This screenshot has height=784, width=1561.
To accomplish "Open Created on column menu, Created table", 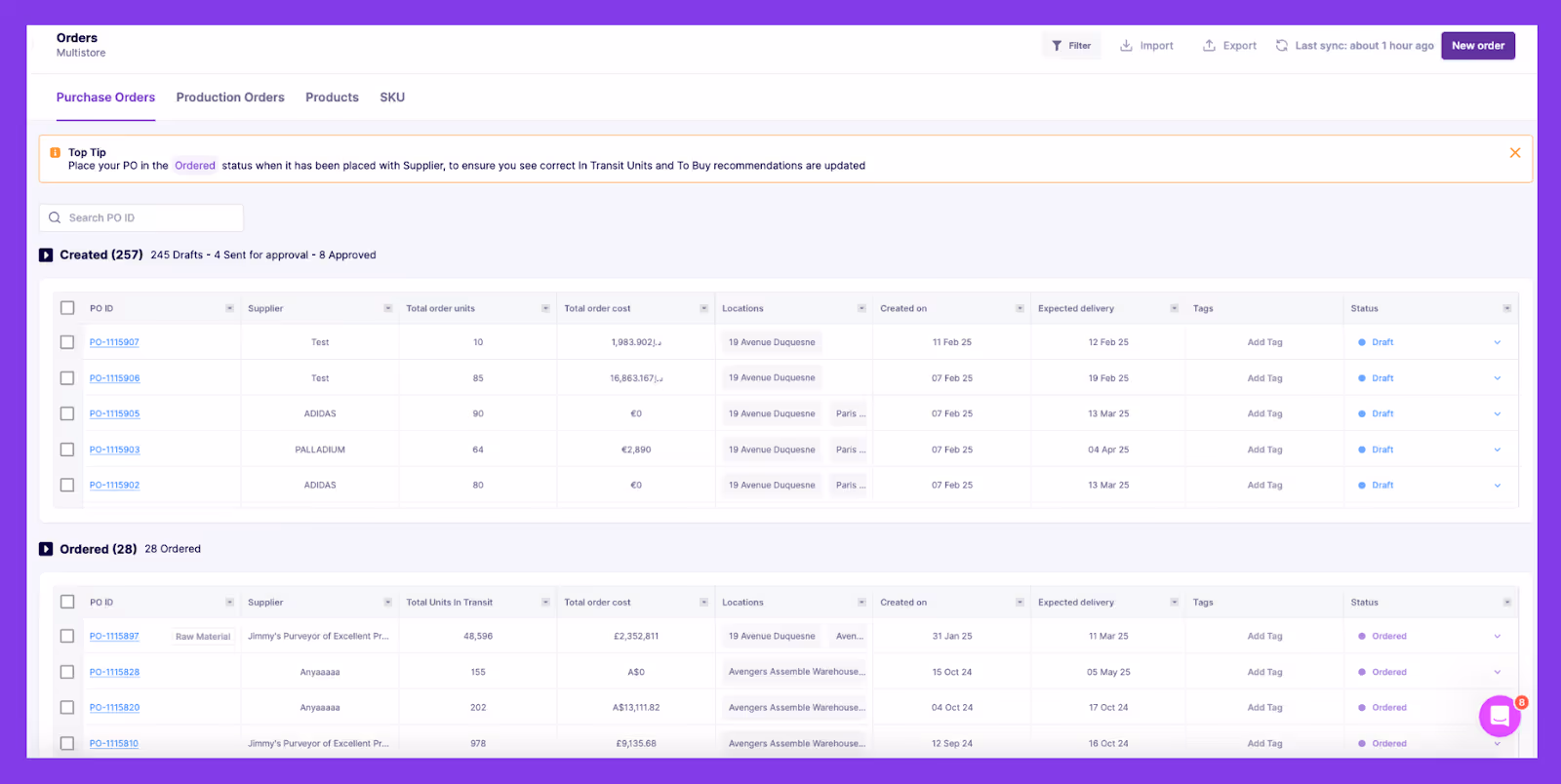I will [1020, 308].
